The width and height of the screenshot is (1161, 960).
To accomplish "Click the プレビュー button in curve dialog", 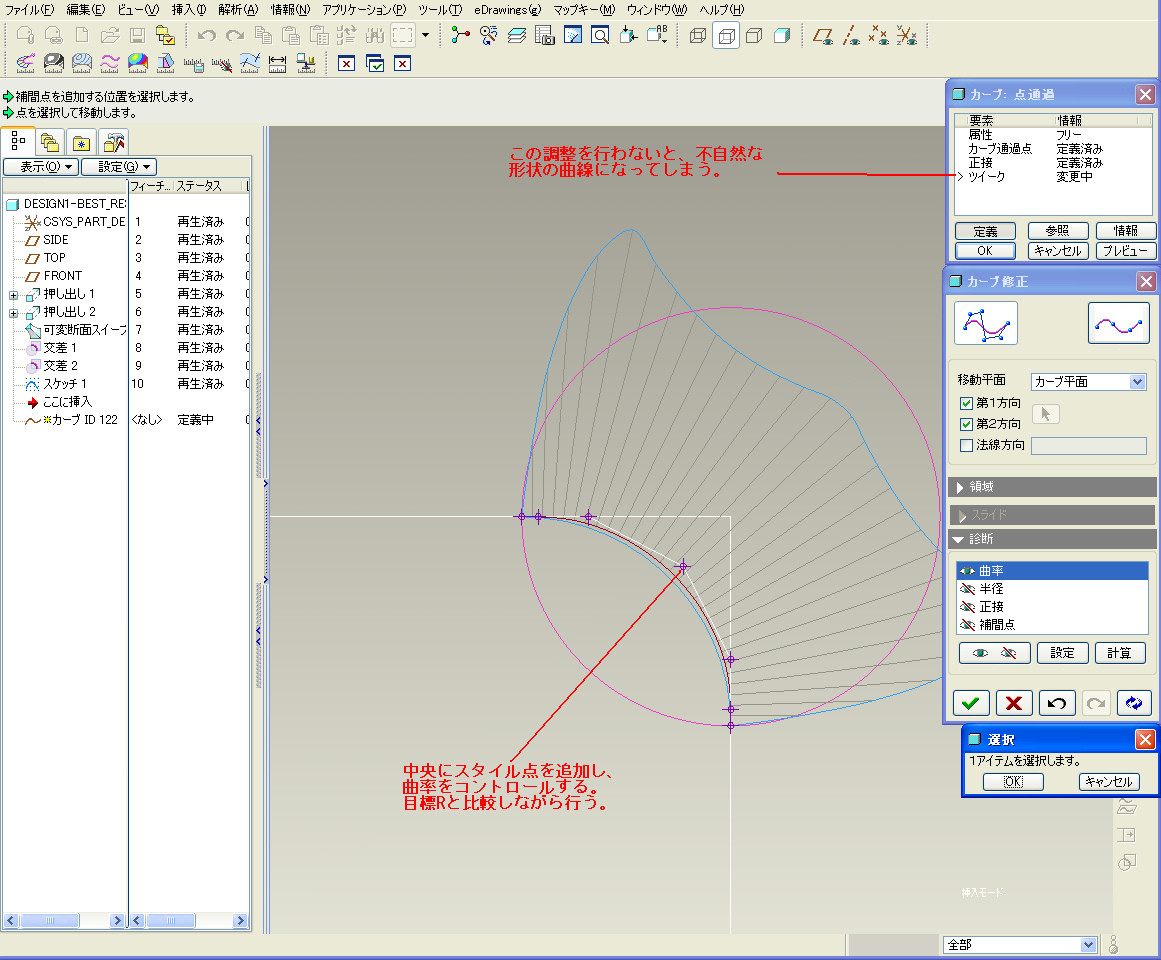I will click(x=1126, y=251).
